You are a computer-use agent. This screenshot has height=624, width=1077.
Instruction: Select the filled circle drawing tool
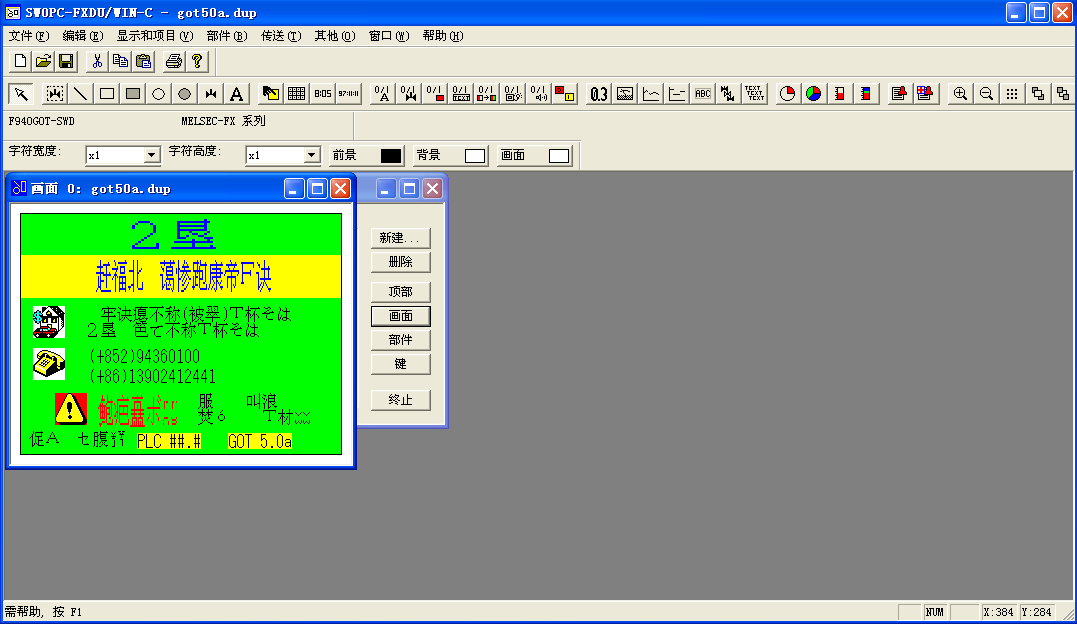pos(184,94)
